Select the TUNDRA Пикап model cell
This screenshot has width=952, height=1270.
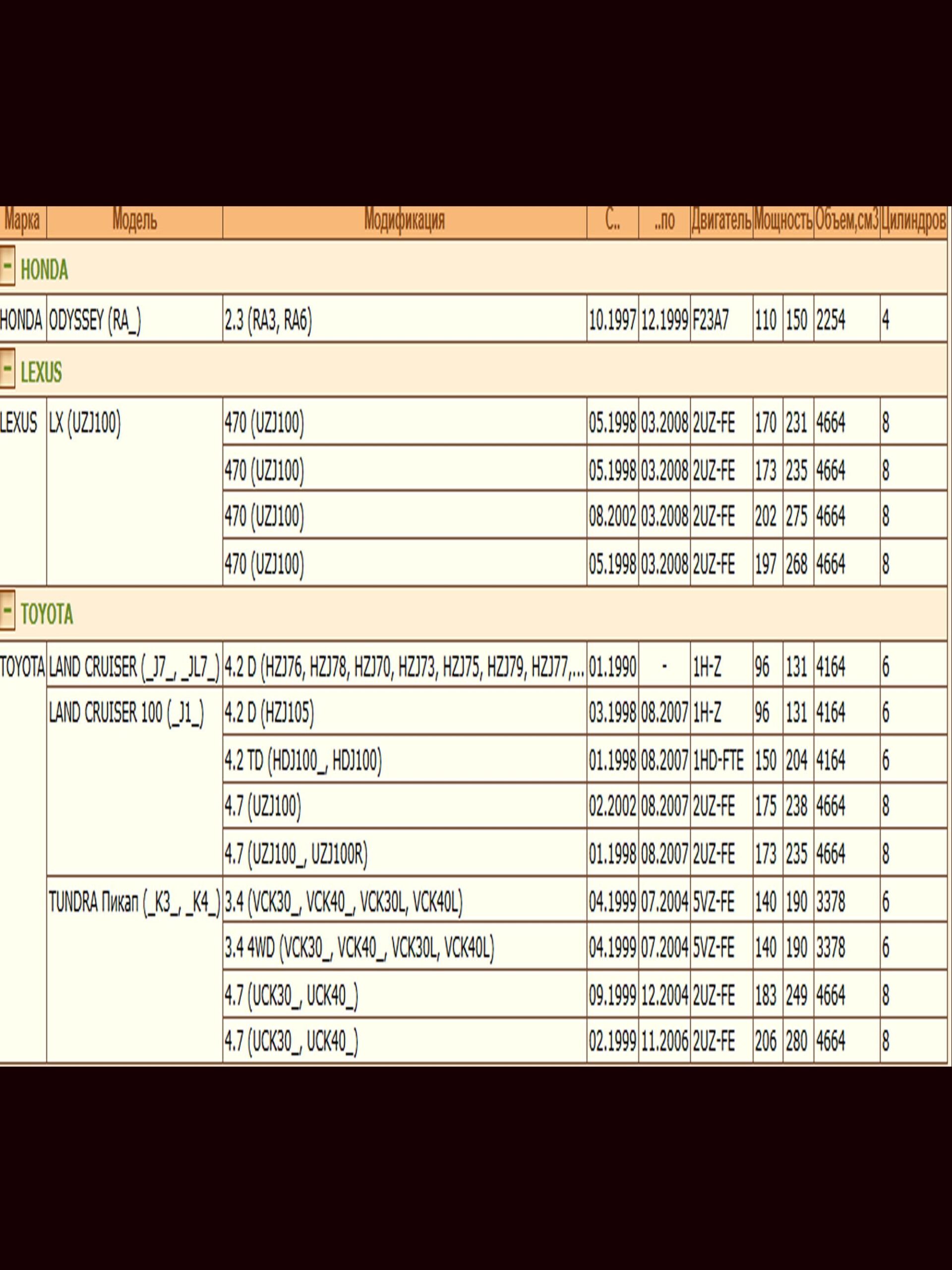pyautogui.click(x=134, y=902)
